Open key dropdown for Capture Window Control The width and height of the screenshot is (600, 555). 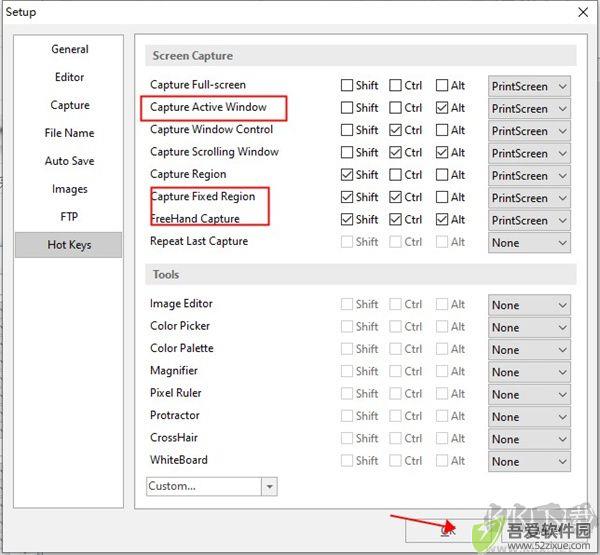[529, 131]
